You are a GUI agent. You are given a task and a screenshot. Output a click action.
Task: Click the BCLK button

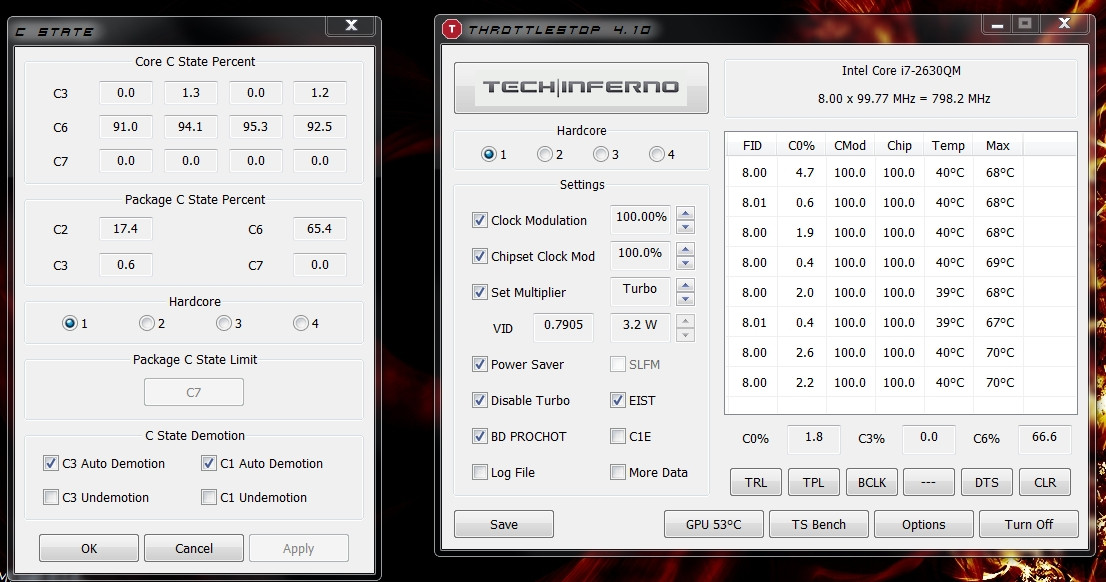872,483
